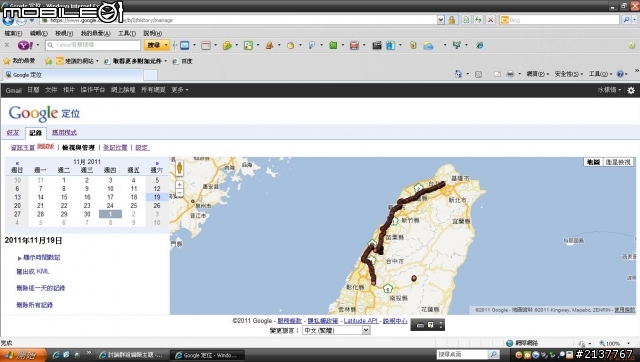640x362 pixels.
Task: Expand 顯示時間戳記 disclosure triangle
Action: 19,258
